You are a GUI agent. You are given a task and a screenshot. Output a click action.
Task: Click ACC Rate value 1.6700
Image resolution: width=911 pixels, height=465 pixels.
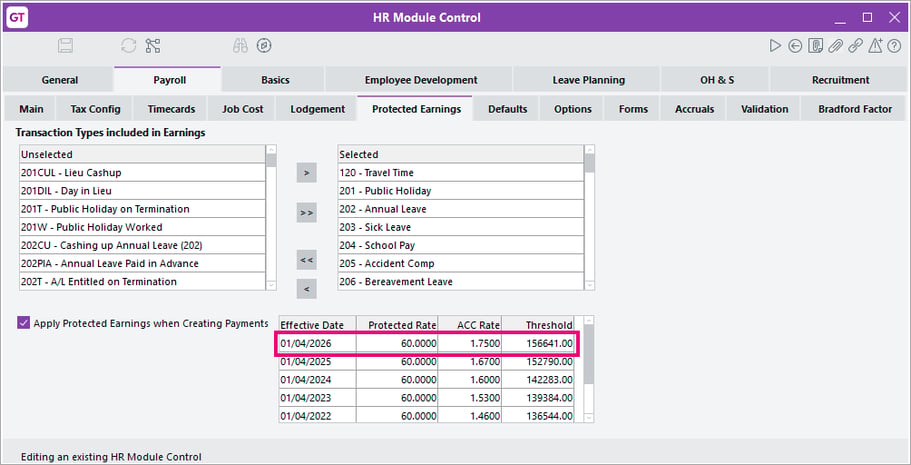tap(469, 362)
